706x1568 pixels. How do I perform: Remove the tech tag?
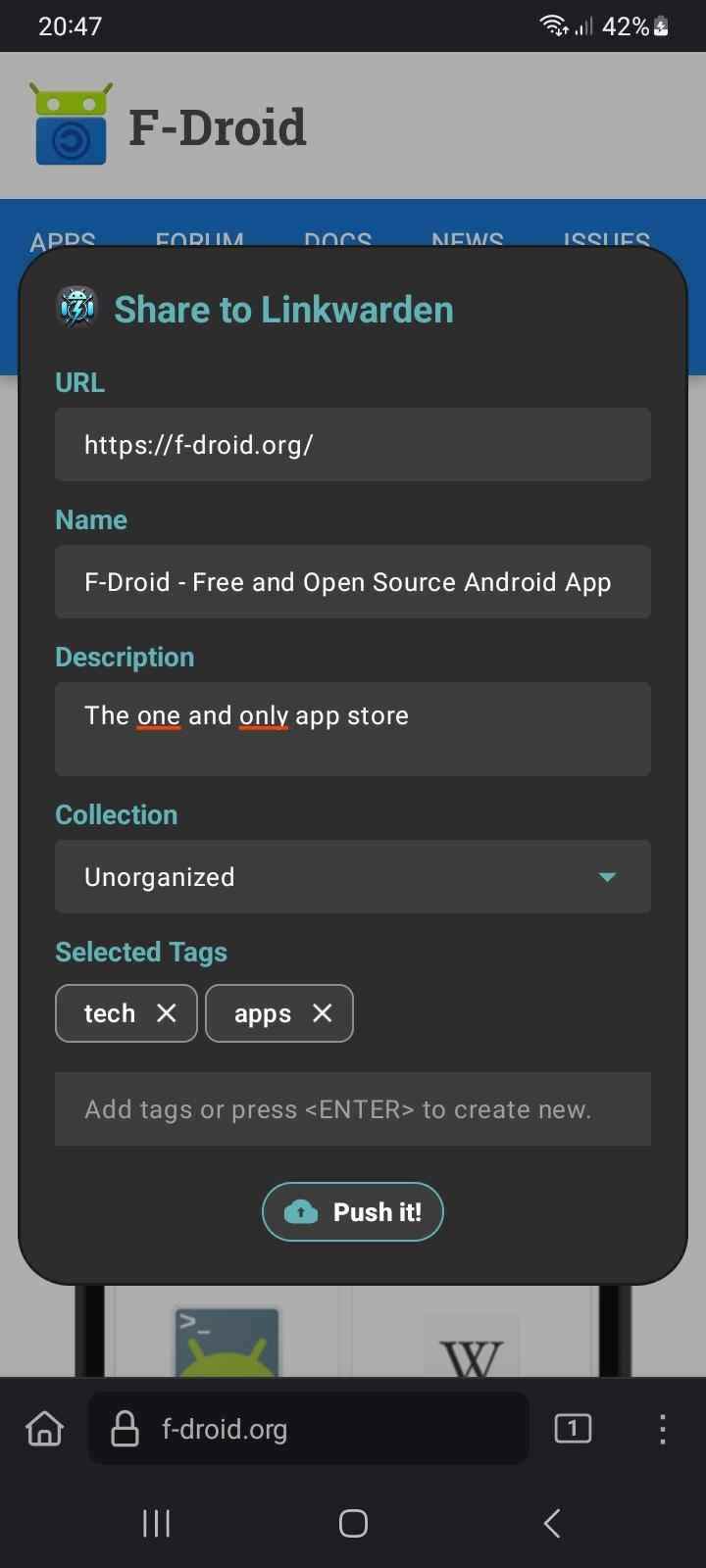(x=166, y=1013)
